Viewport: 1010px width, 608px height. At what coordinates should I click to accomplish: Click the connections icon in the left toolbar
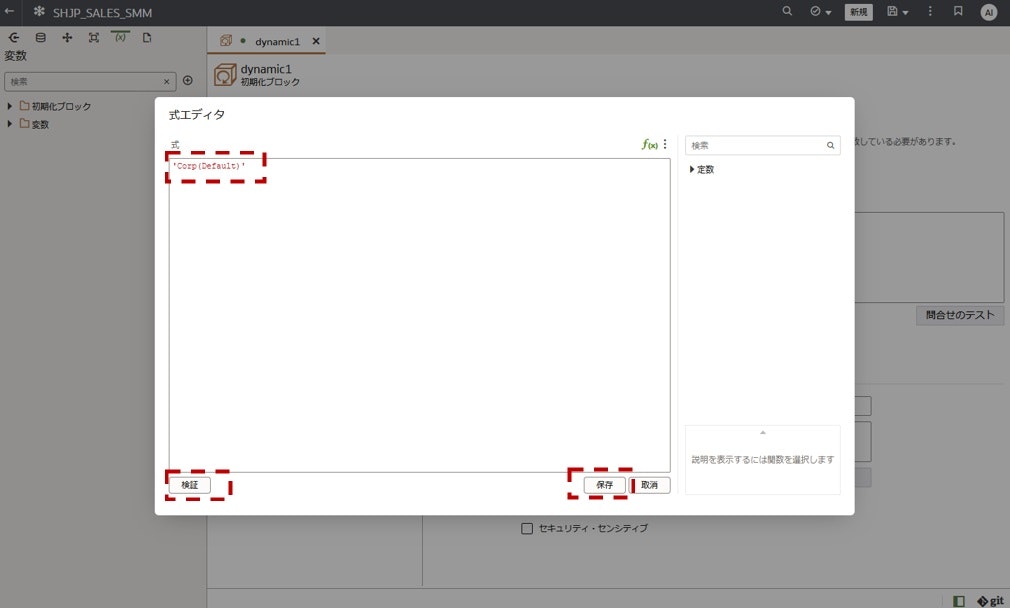(x=14, y=37)
